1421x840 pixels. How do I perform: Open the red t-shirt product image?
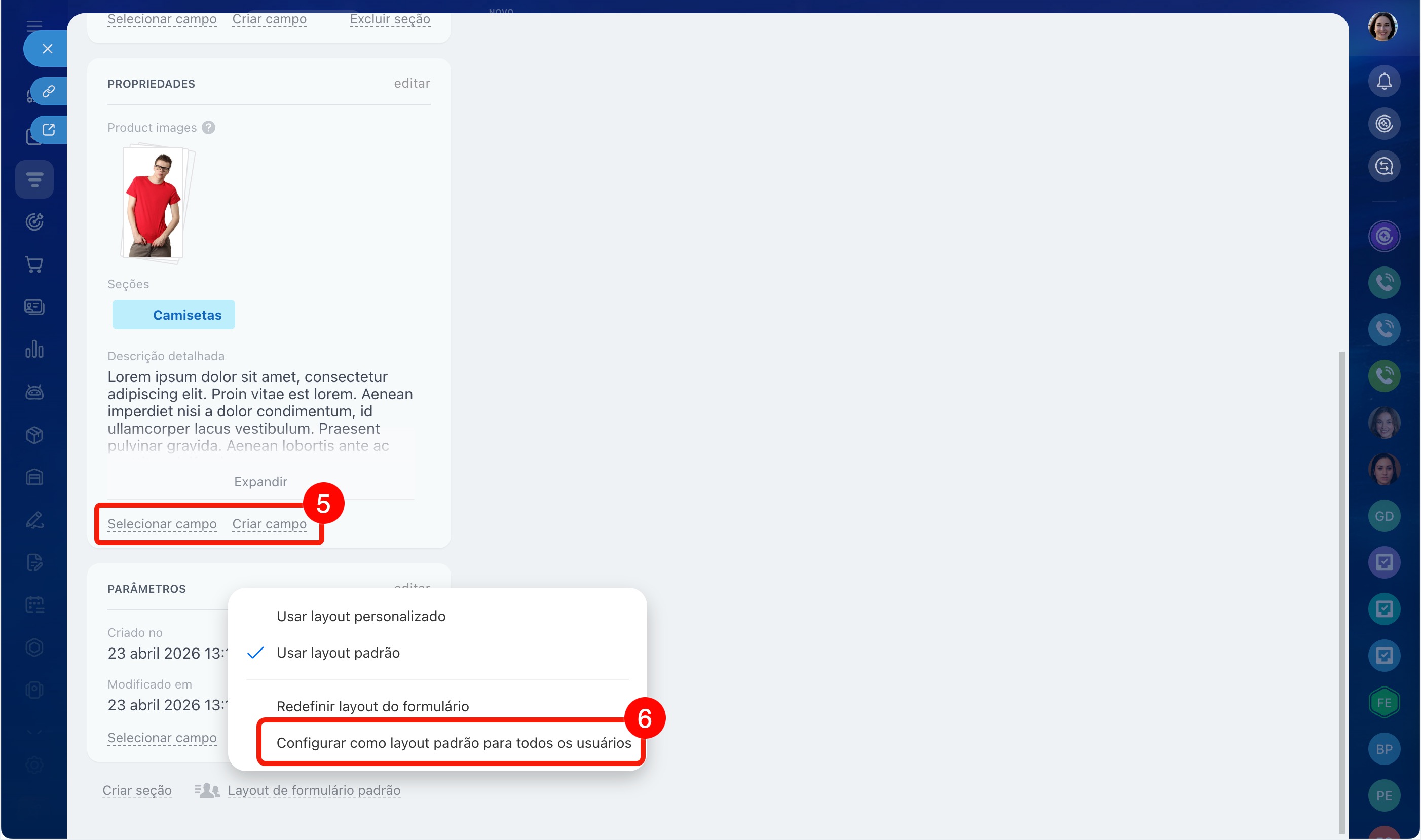[154, 203]
